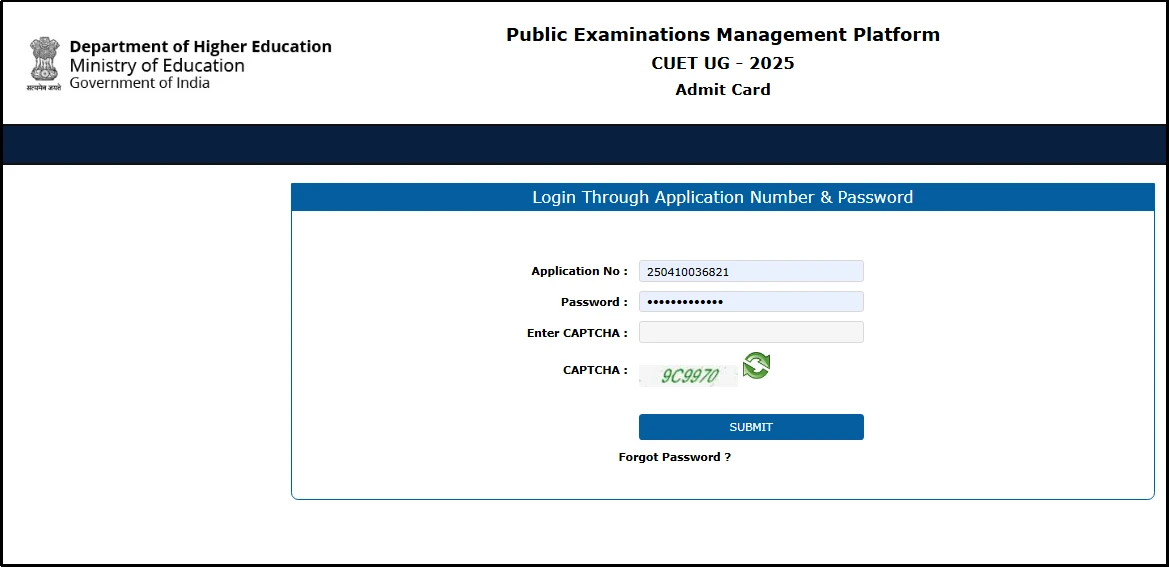
Task: Click the Password input field
Action: pos(751,302)
